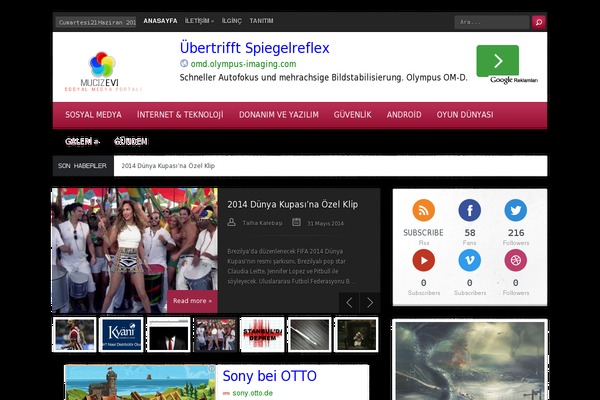The width and height of the screenshot is (600, 400).
Task: Open SOSYAL MEDYA category
Action: pyautogui.click(x=93, y=114)
